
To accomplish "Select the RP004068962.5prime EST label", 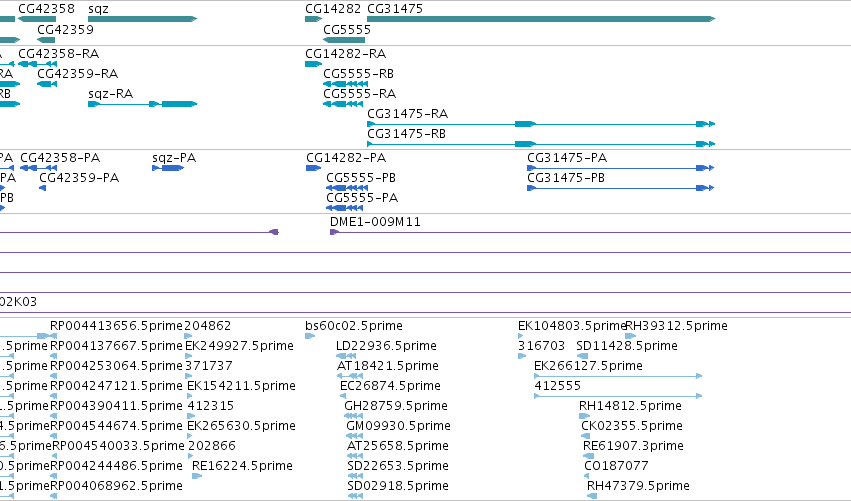I will pyautogui.click(x=116, y=486).
